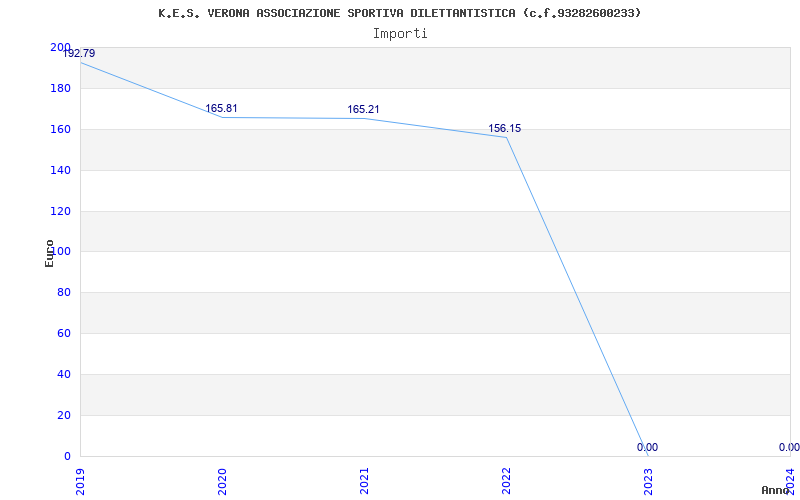Click the 192.79 data label for 2019
This screenshot has width=800, height=500.
(x=79, y=53)
